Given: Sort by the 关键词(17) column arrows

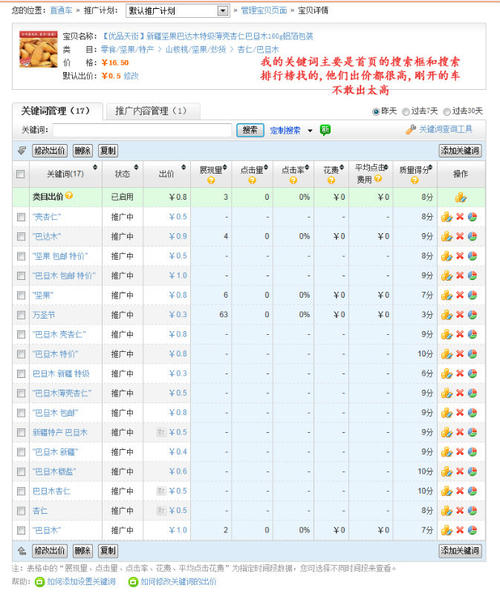Looking at the screenshot, I should (x=95, y=167).
